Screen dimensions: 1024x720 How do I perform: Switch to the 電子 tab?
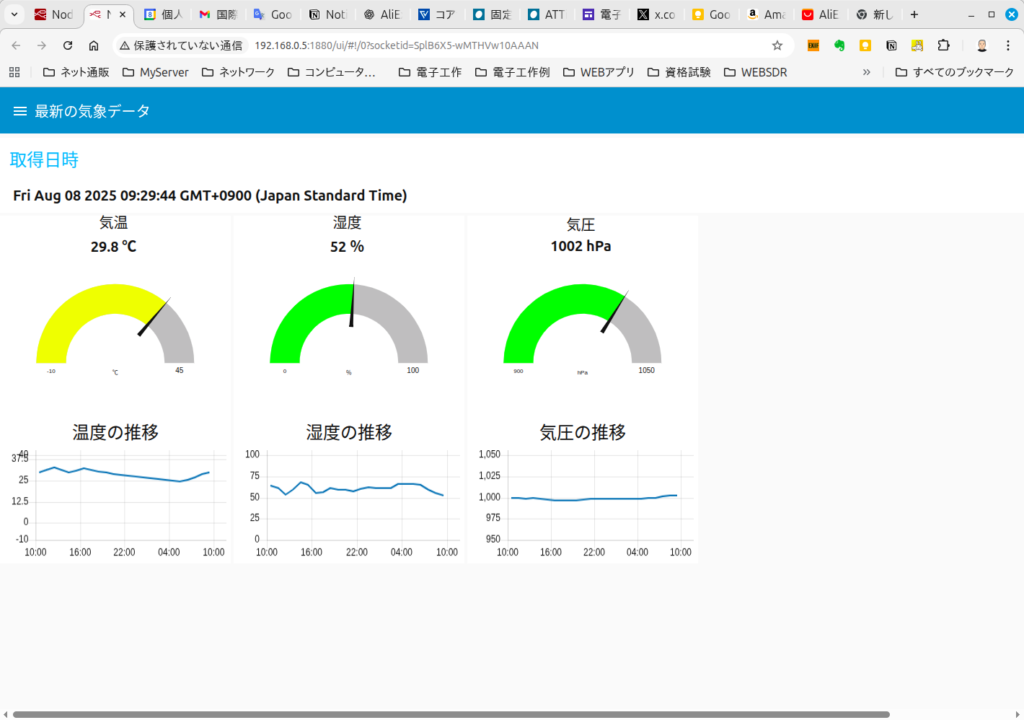[601, 14]
